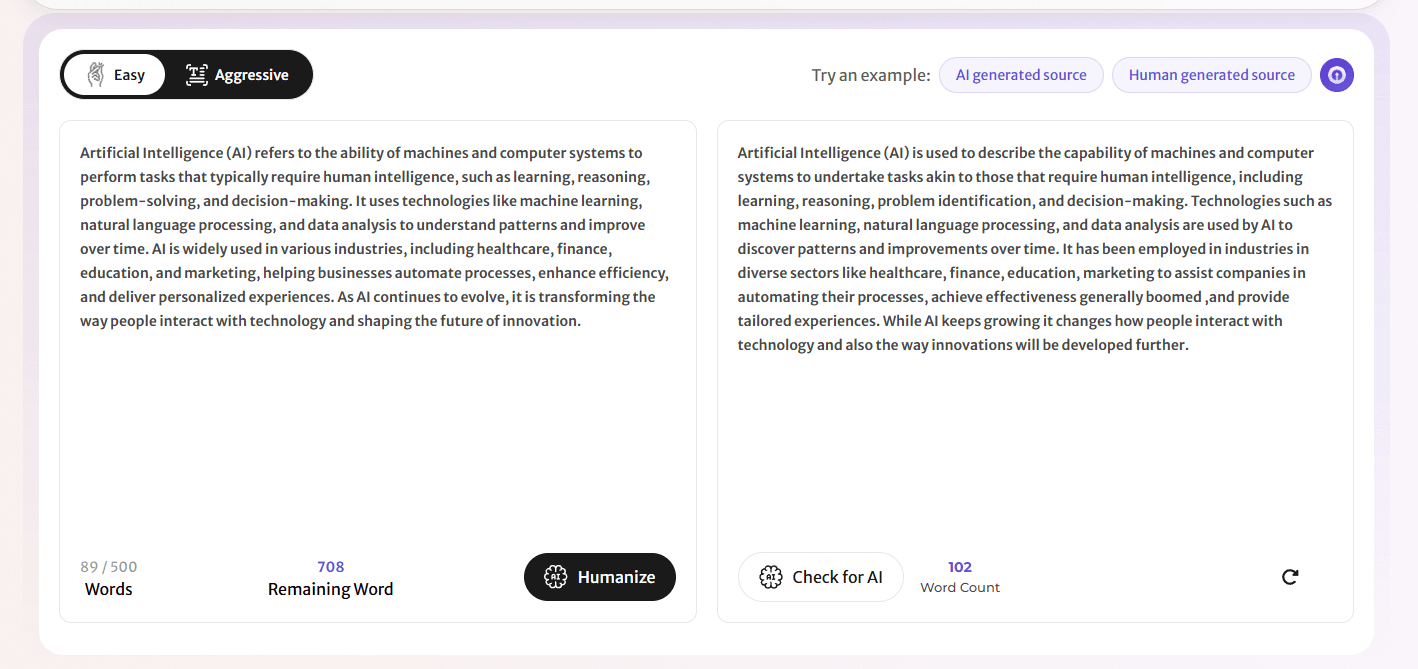
Task: Run Check for AI on output
Action: [820, 577]
